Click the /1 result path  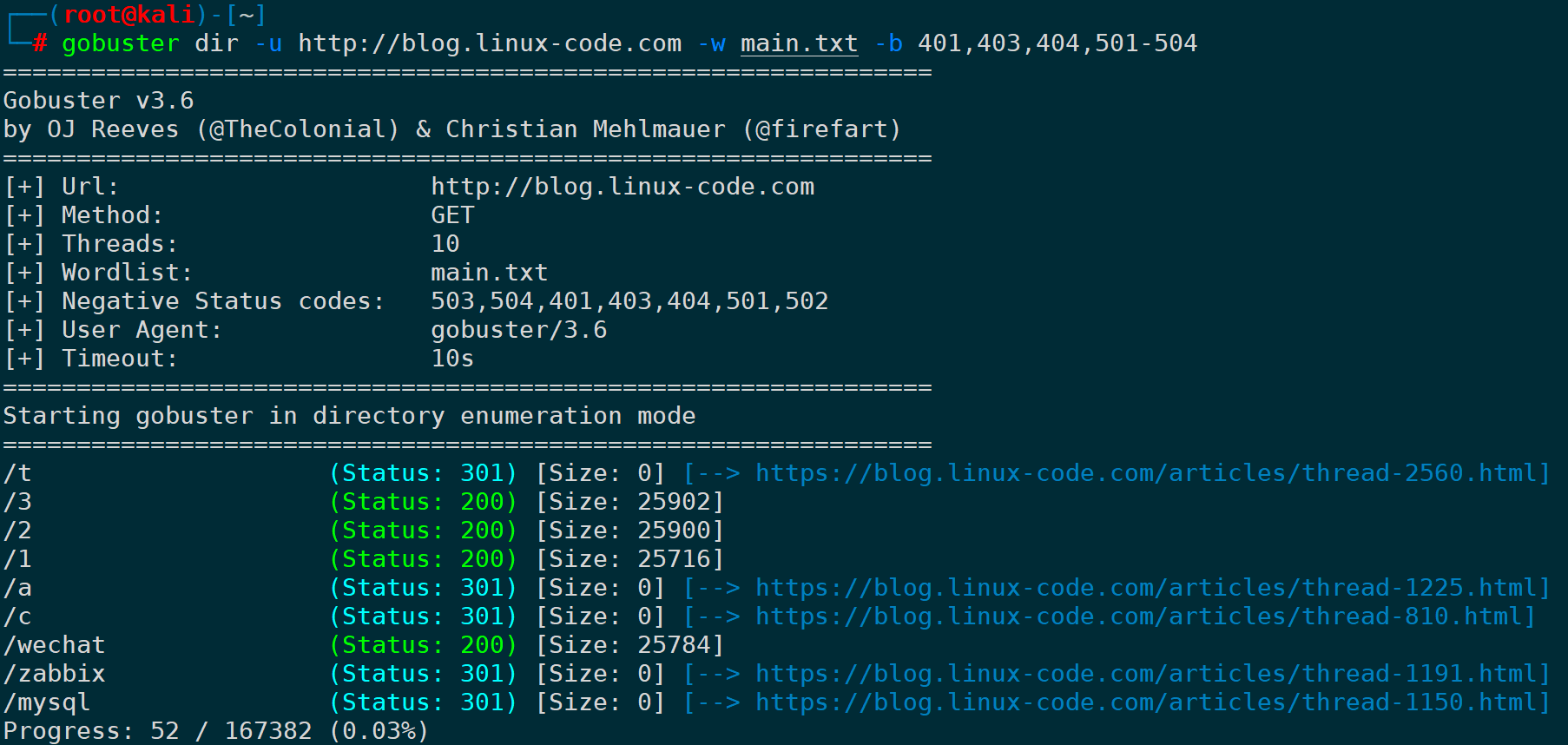(x=17, y=559)
